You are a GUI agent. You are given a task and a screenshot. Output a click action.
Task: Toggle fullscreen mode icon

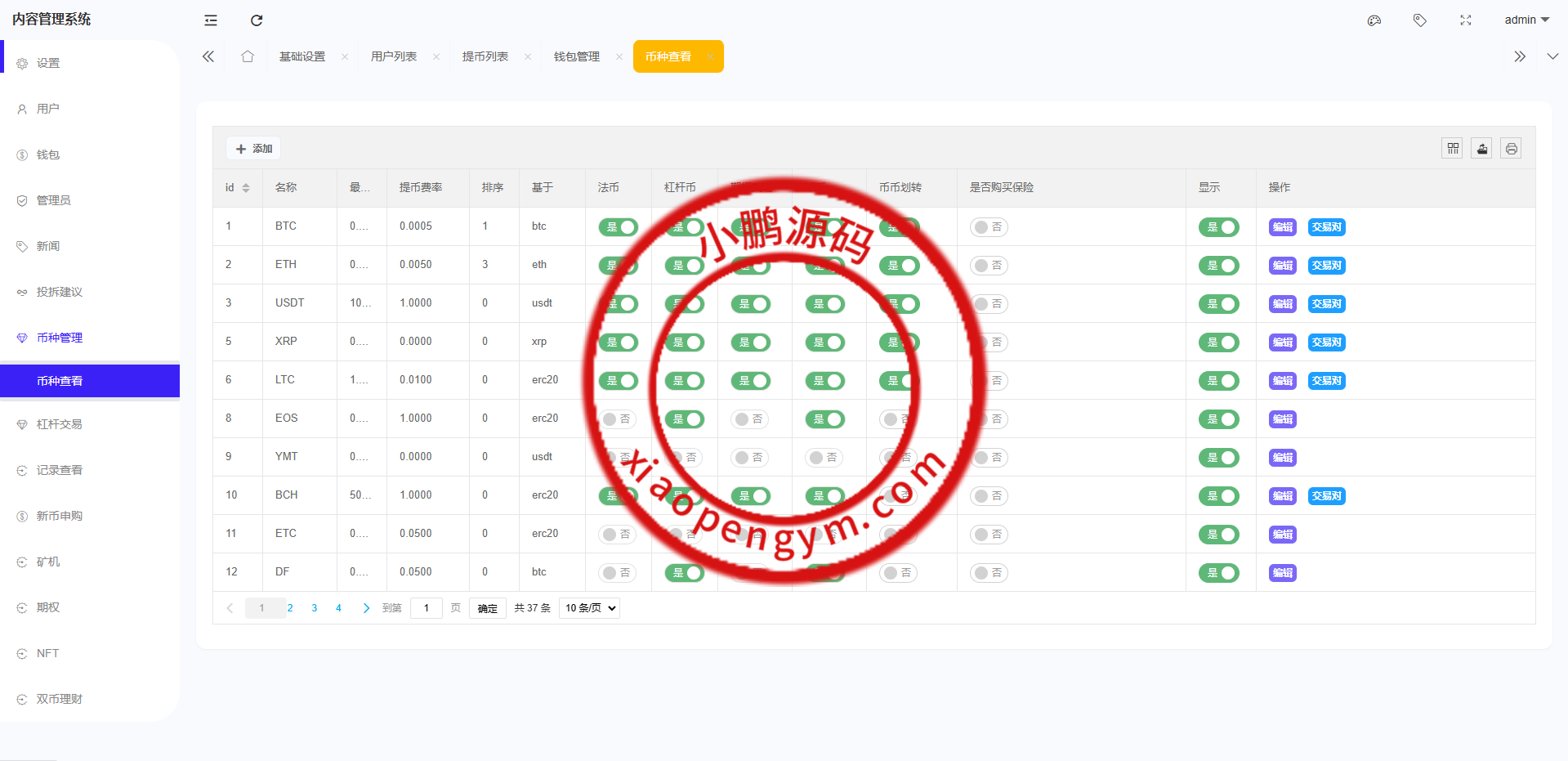tap(1466, 20)
